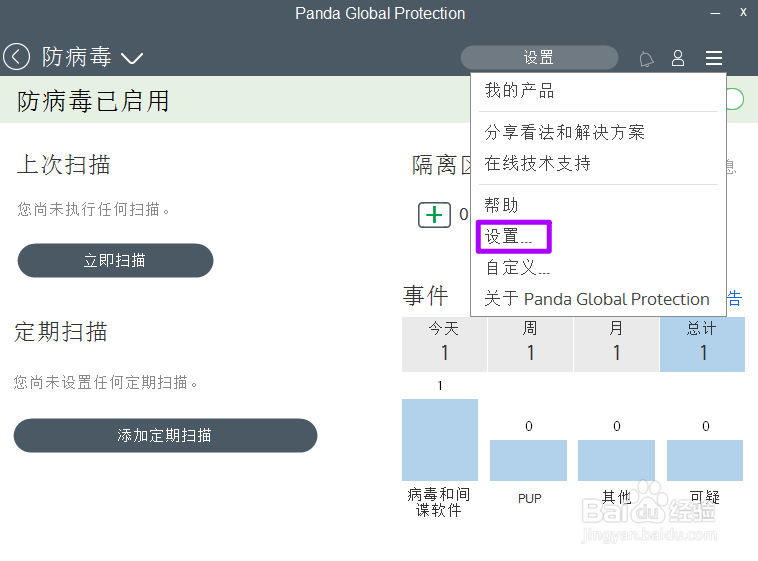This screenshot has width=758, height=561.
Task: Open the user account icon
Action: tap(678, 58)
